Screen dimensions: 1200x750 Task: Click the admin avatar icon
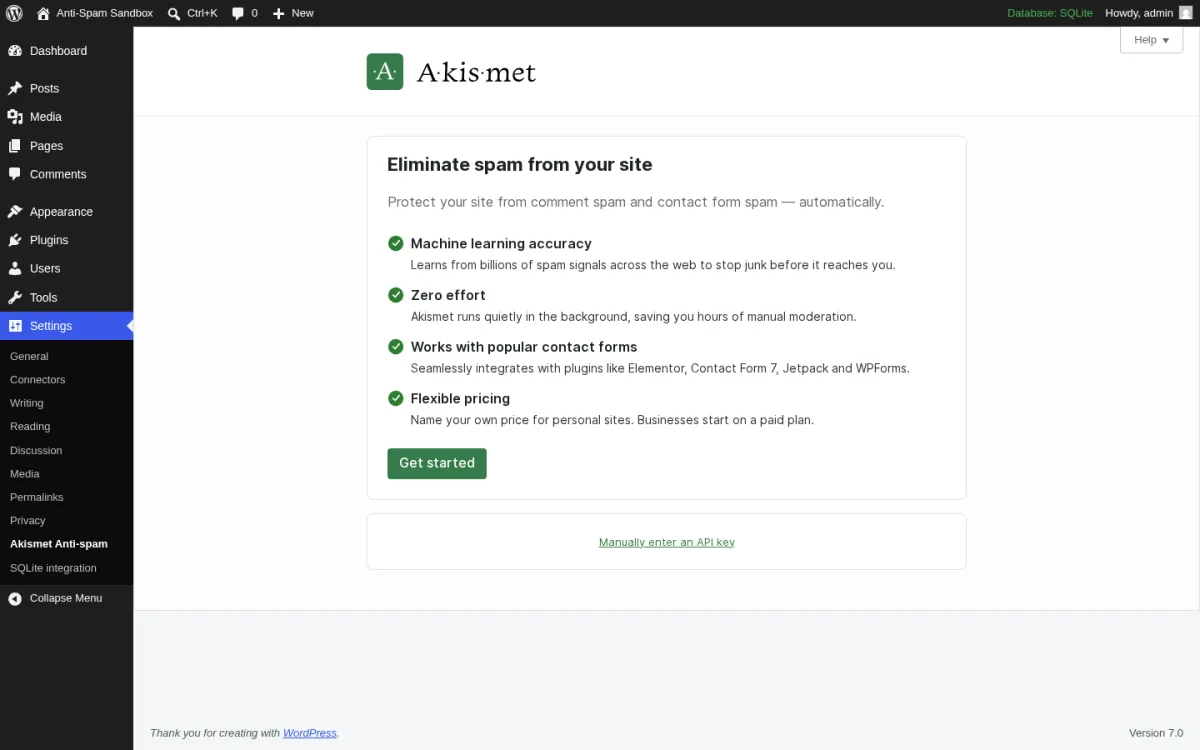(1186, 13)
